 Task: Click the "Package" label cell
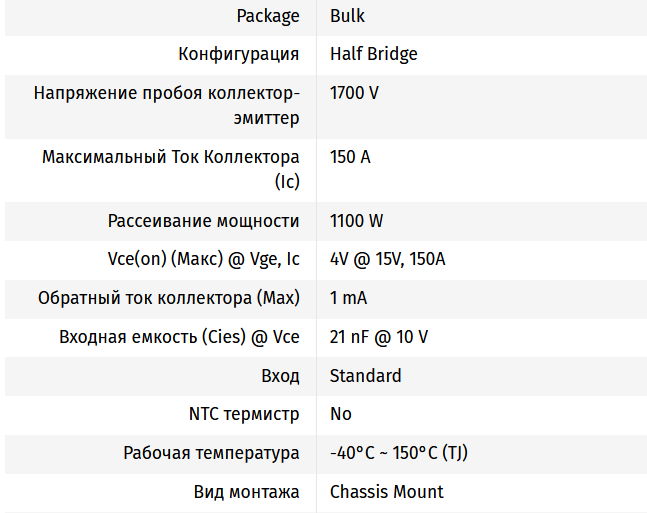(267, 16)
